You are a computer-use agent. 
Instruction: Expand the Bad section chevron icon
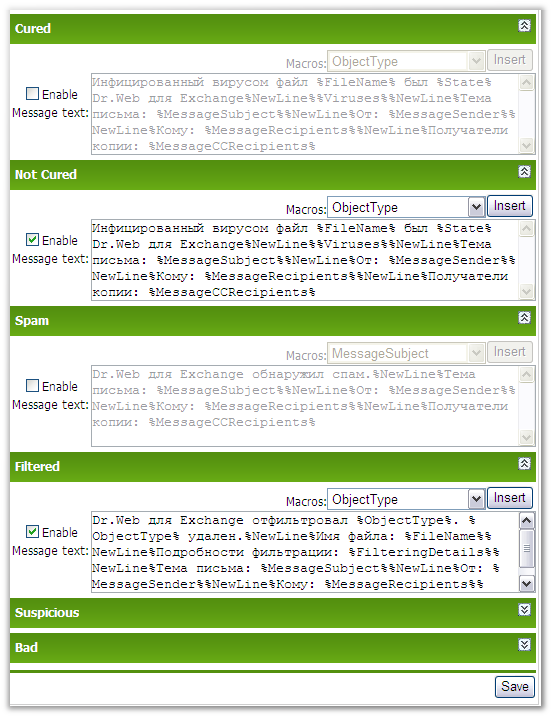[525, 644]
